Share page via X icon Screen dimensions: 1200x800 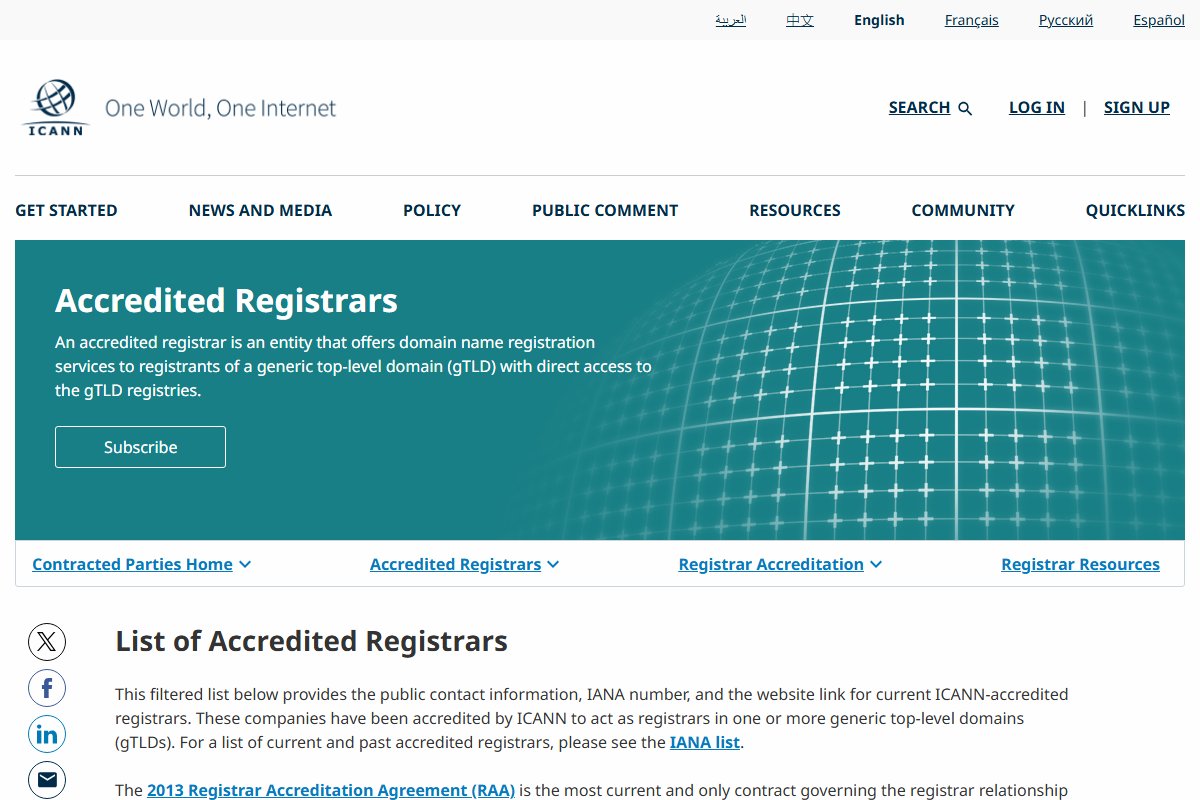coord(47,641)
